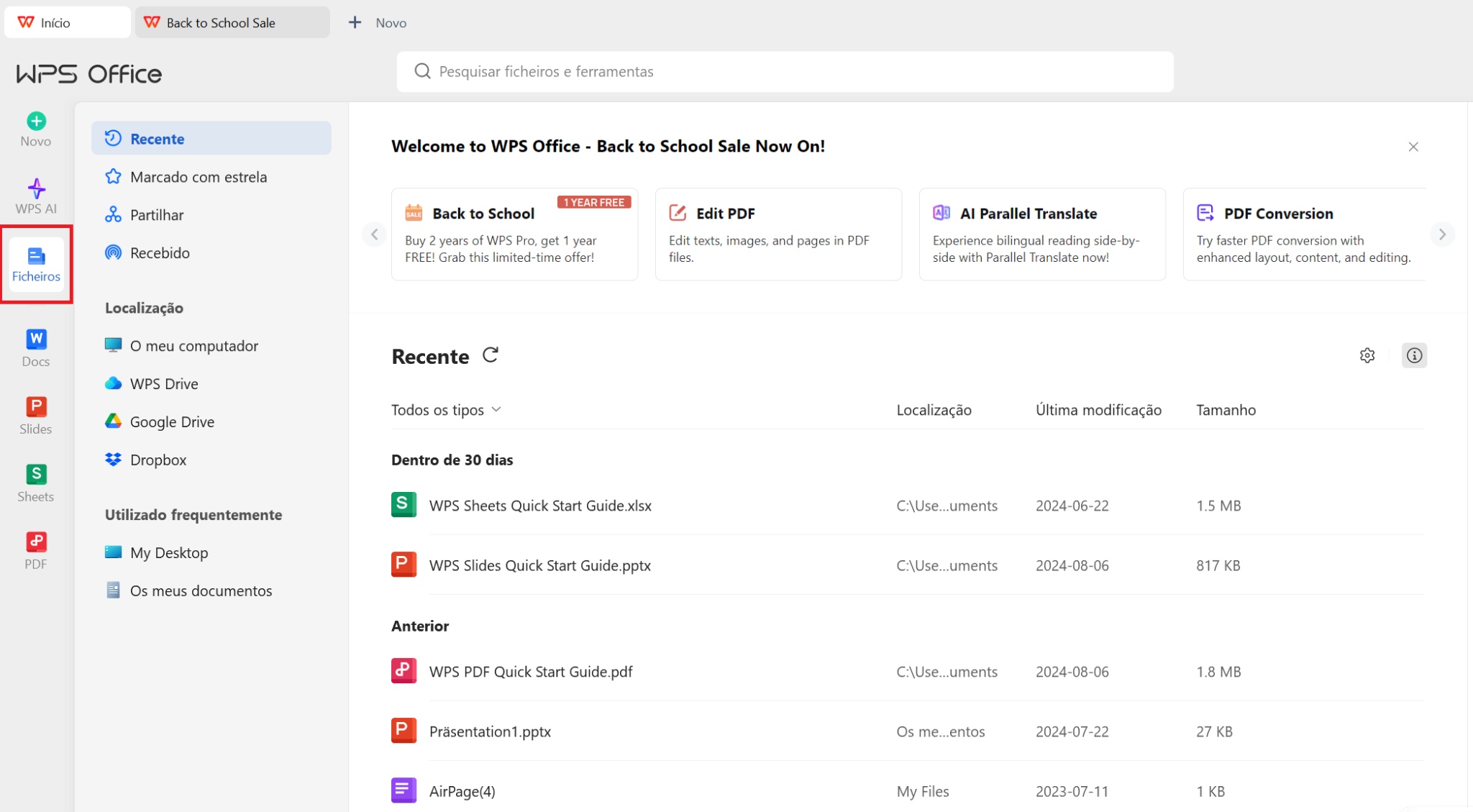Click the Localização column header

point(934,410)
